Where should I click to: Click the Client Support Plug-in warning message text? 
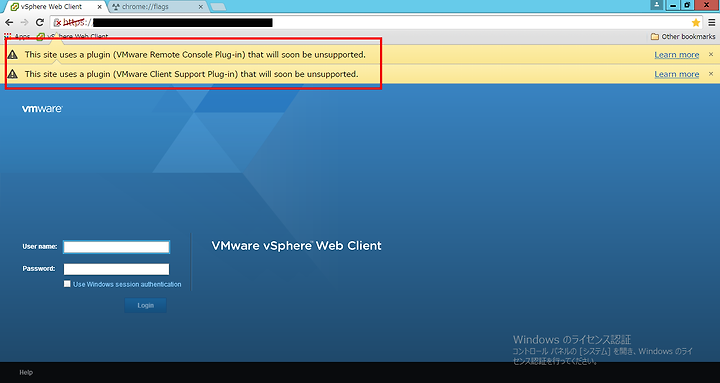pyautogui.click(x=191, y=74)
